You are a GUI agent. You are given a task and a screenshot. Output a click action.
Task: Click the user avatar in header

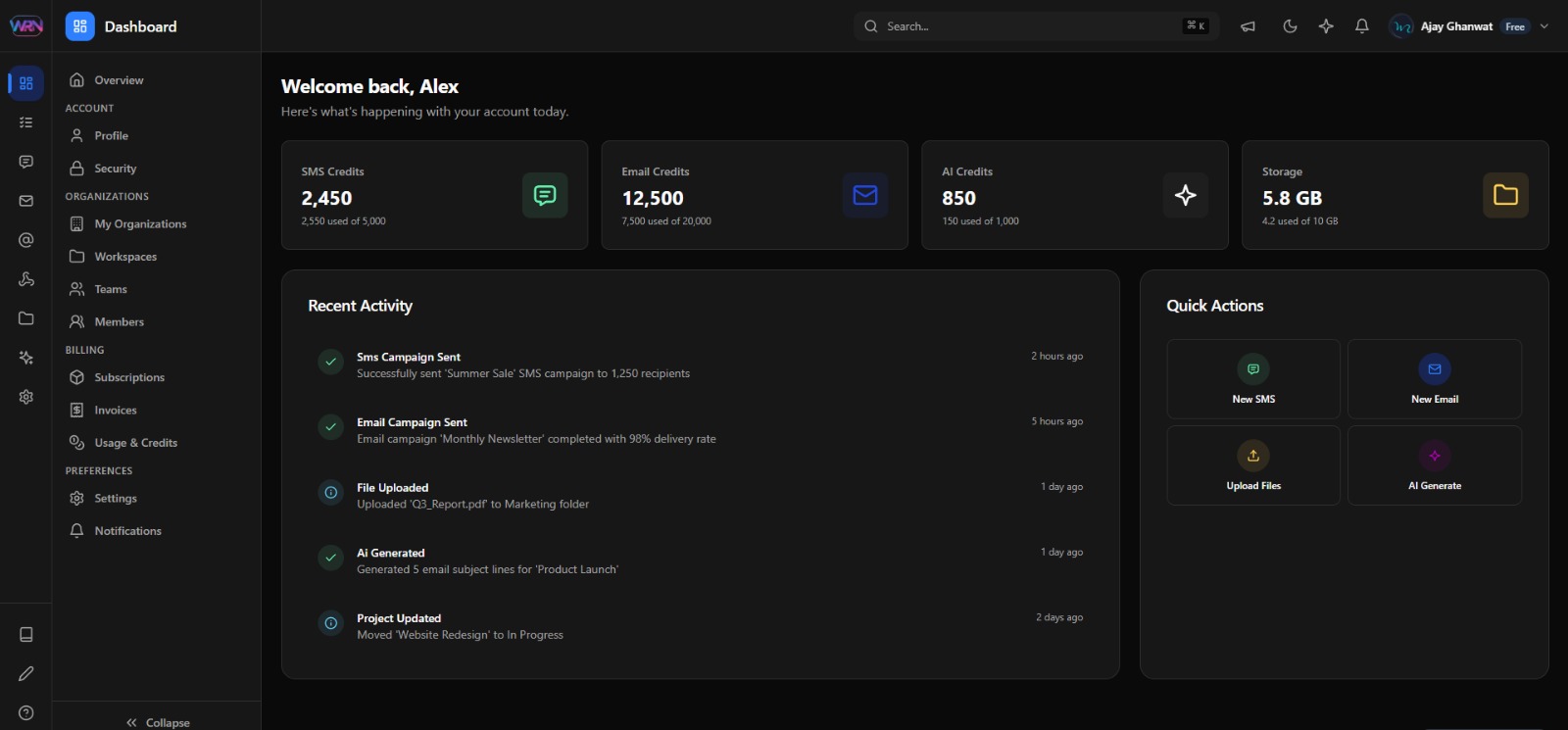(1402, 26)
